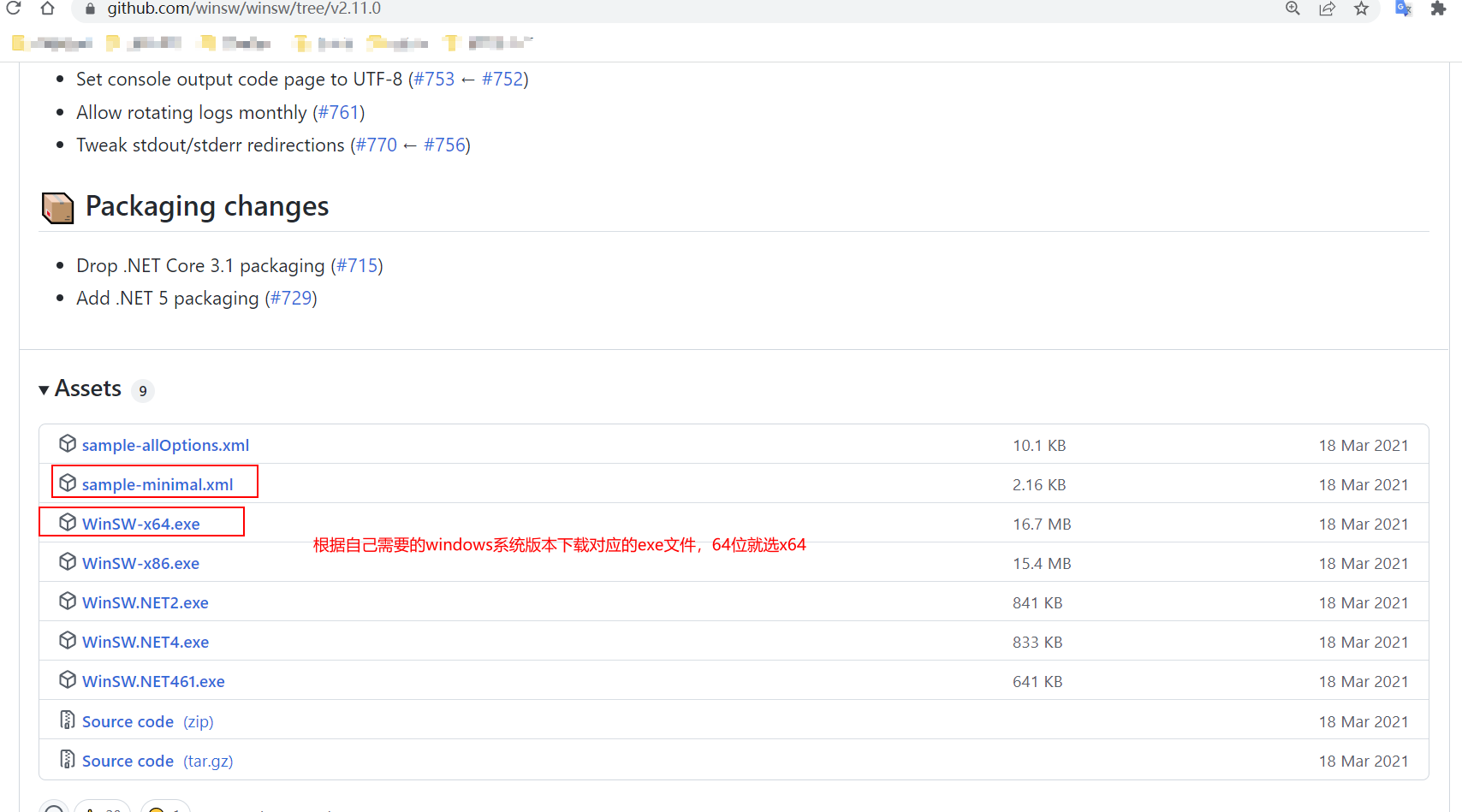Open the browser extensions puzzle icon
This screenshot has width=1462, height=812.
point(1441,9)
